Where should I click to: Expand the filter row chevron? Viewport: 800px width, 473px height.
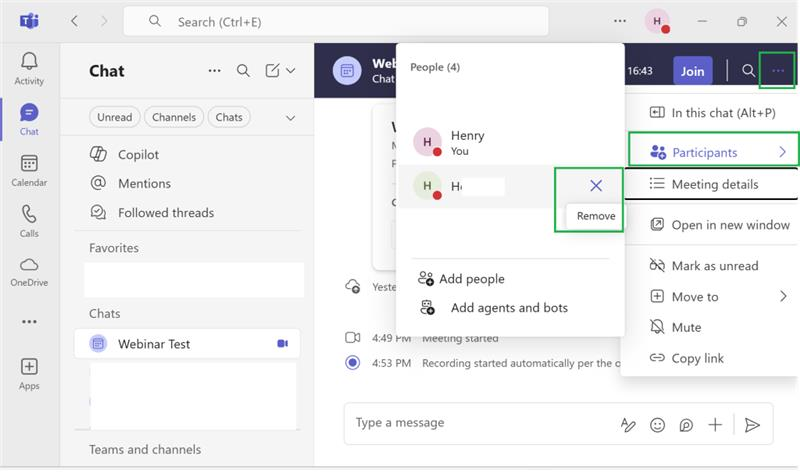point(291,118)
